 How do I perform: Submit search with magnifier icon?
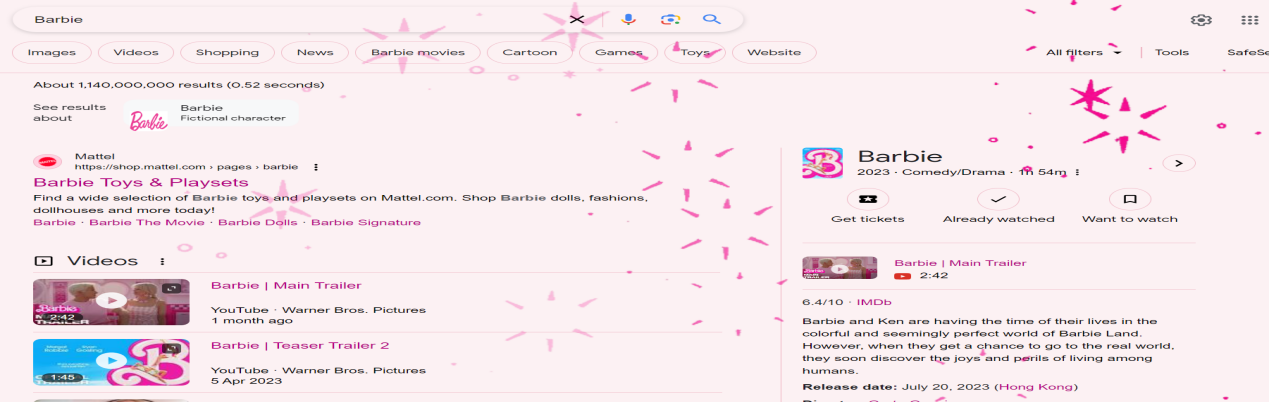click(x=712, y=19)
